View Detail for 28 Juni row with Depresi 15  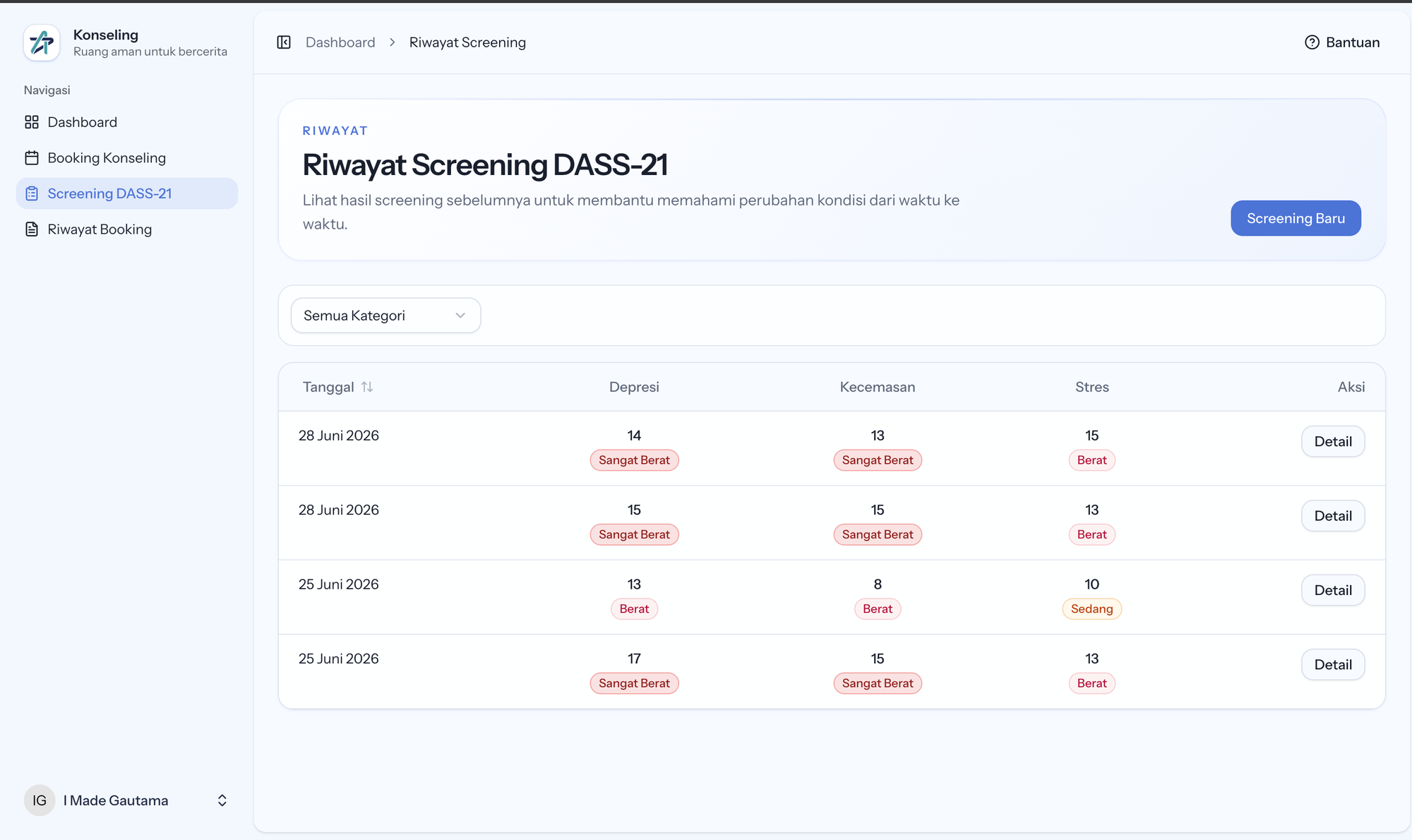(x=1333, y=516)
